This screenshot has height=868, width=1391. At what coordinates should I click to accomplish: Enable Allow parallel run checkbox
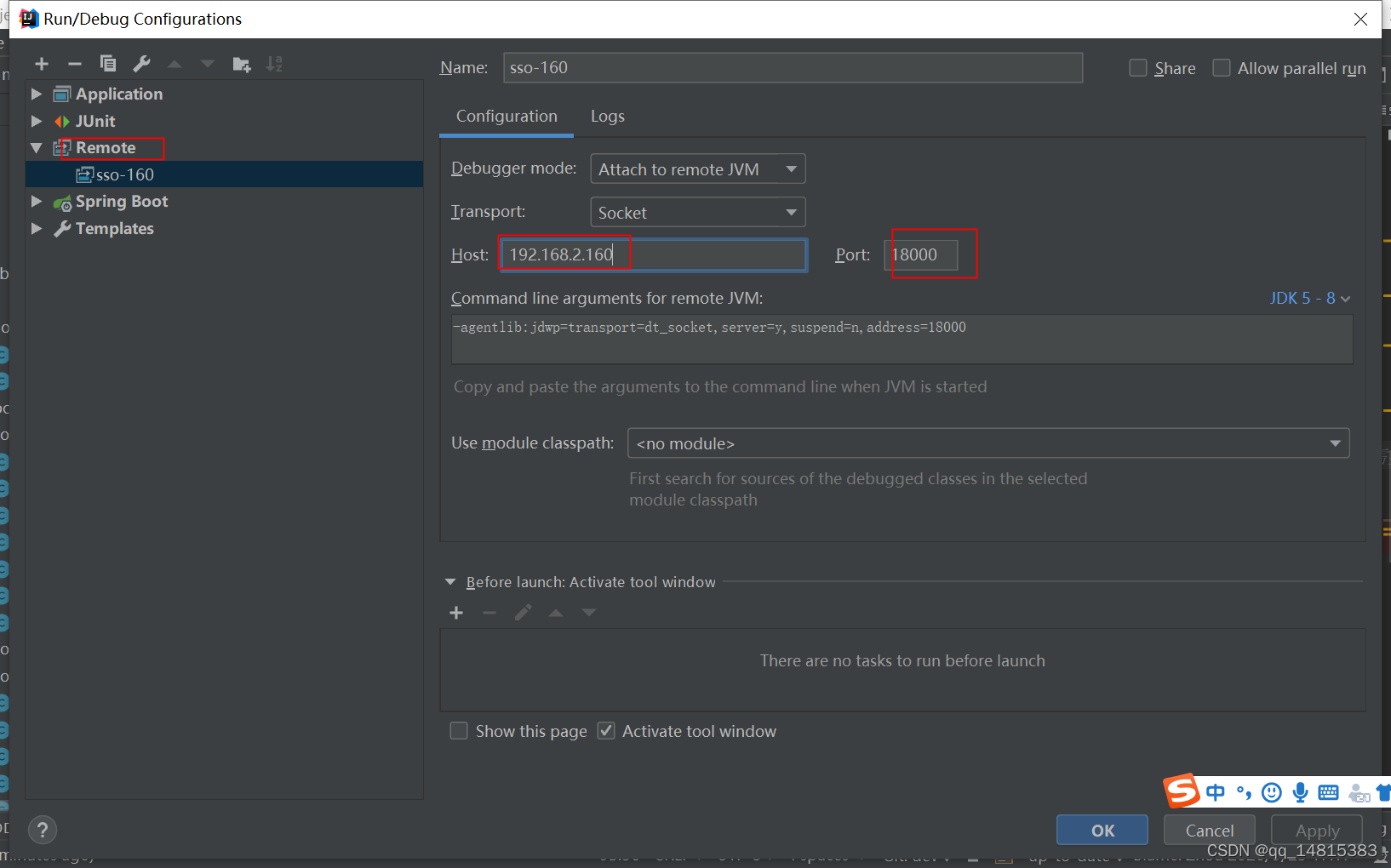pos(1222,68)
